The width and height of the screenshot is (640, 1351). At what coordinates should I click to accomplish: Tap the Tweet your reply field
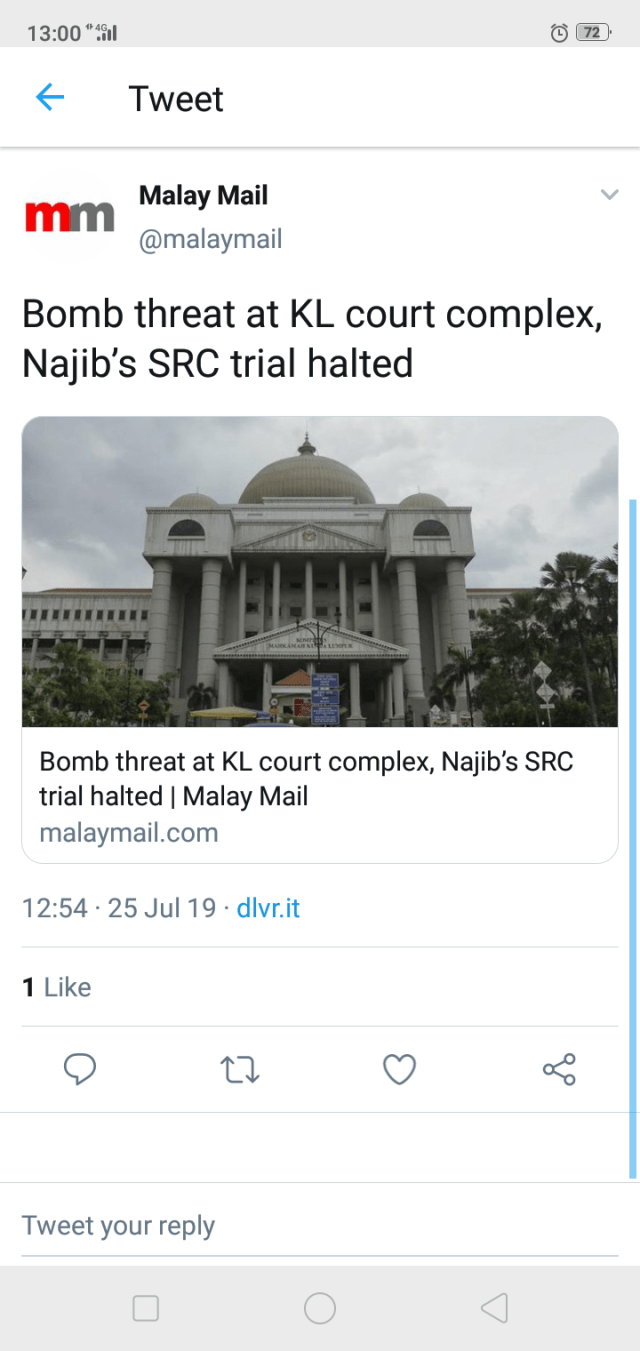coord(320,1226)
